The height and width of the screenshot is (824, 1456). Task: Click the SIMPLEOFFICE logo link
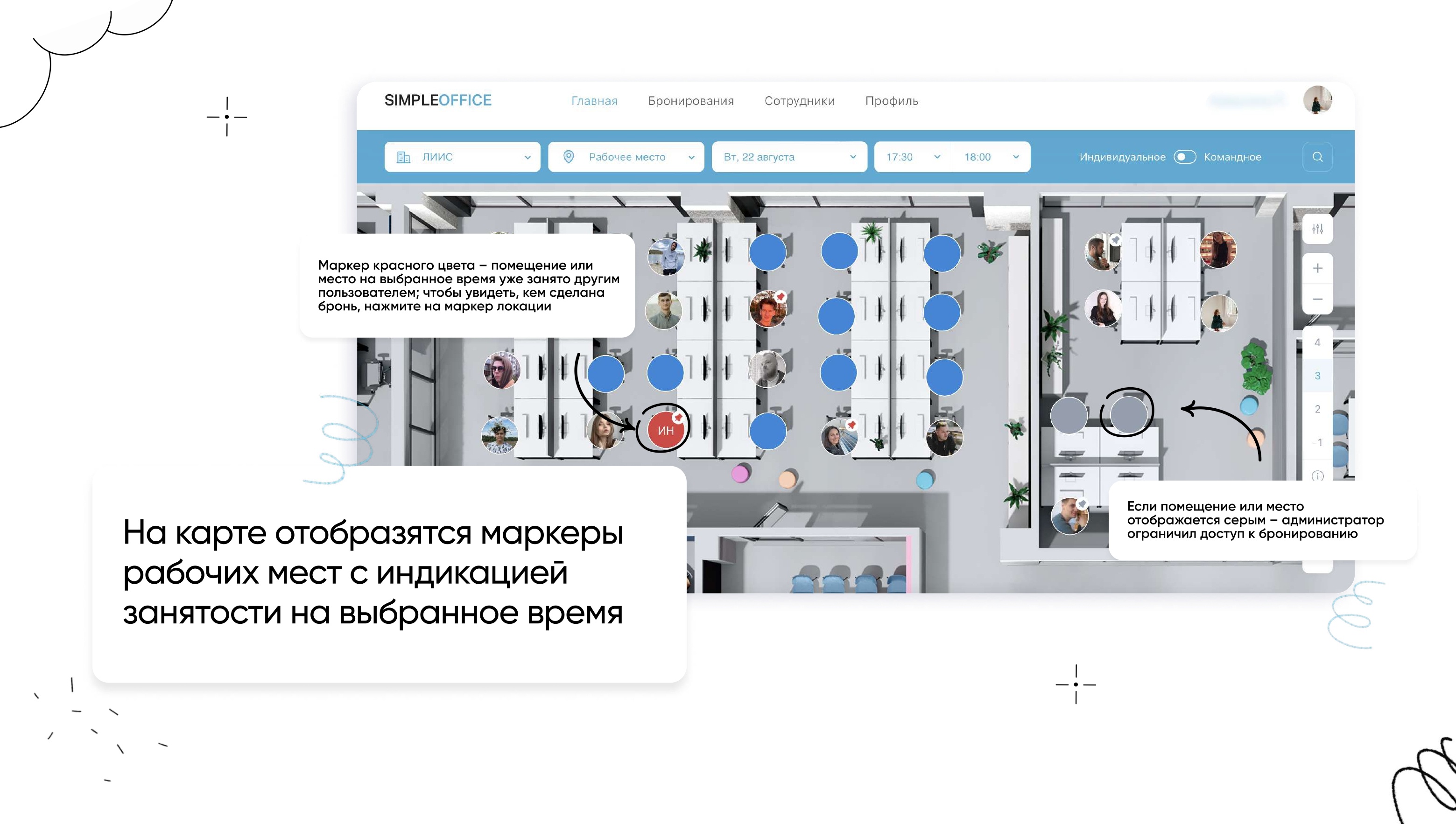pyautogui.click(x=437, y=100)
